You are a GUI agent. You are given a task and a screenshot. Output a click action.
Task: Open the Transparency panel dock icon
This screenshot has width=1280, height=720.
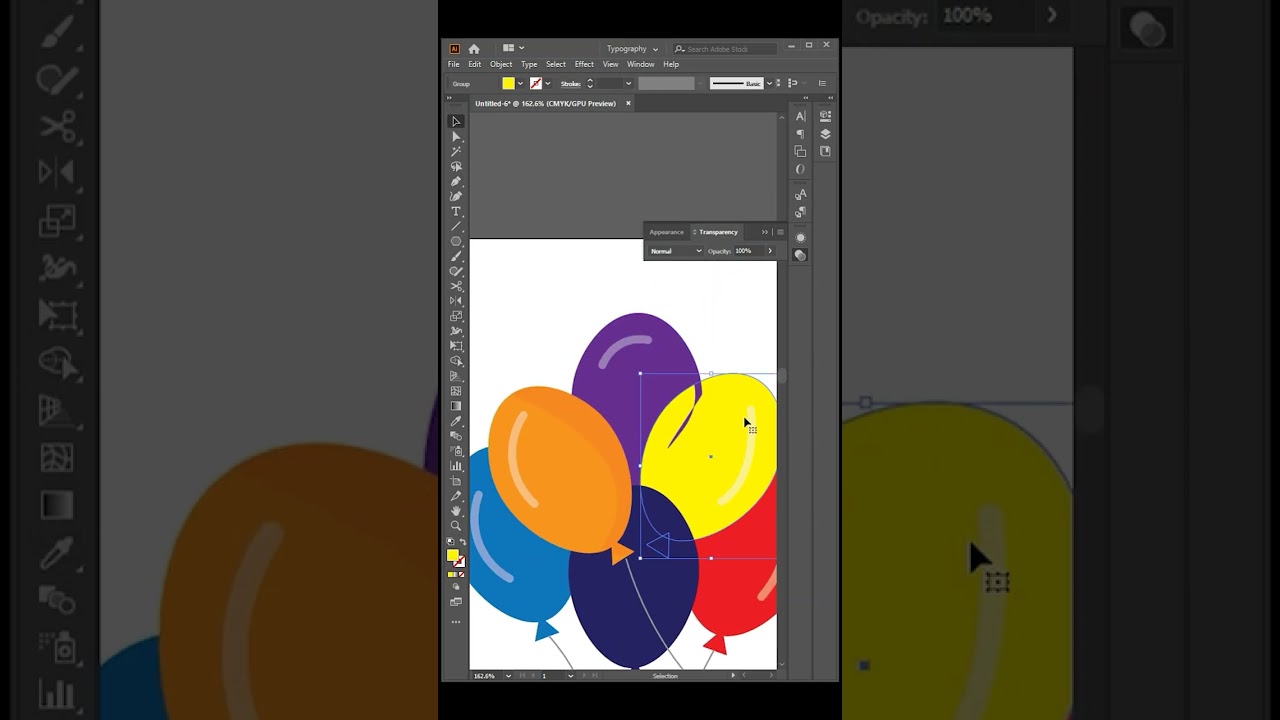tap(800, 255)
